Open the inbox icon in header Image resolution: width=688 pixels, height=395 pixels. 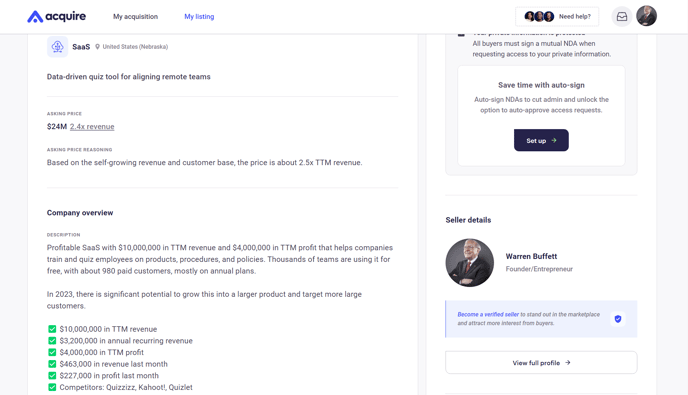click(622, 17)
